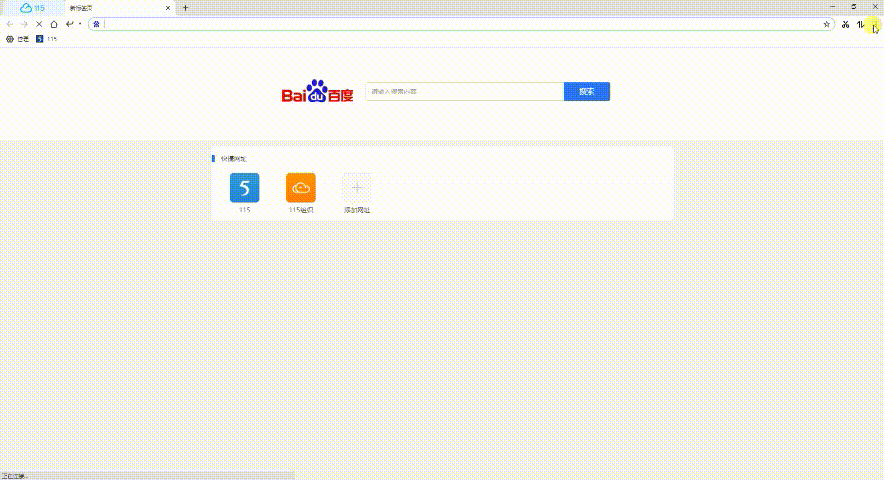The image size is (884, 480).
Task: Open the up-down arrows transfer icon
Action: [x=860, y=24]
